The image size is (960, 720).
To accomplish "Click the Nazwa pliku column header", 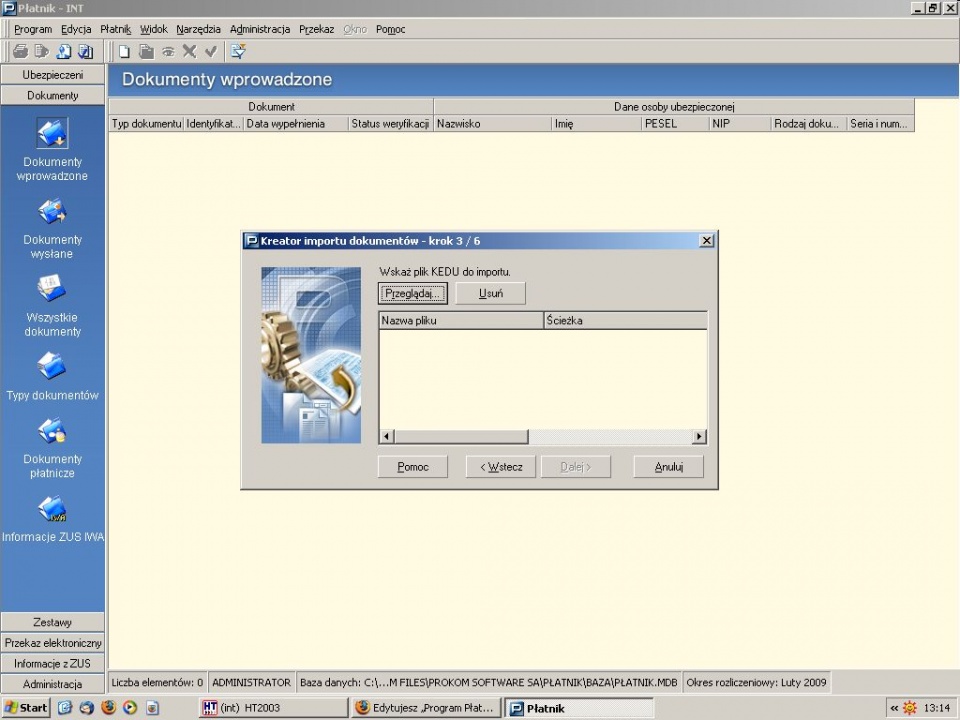I will click(462, 320).
